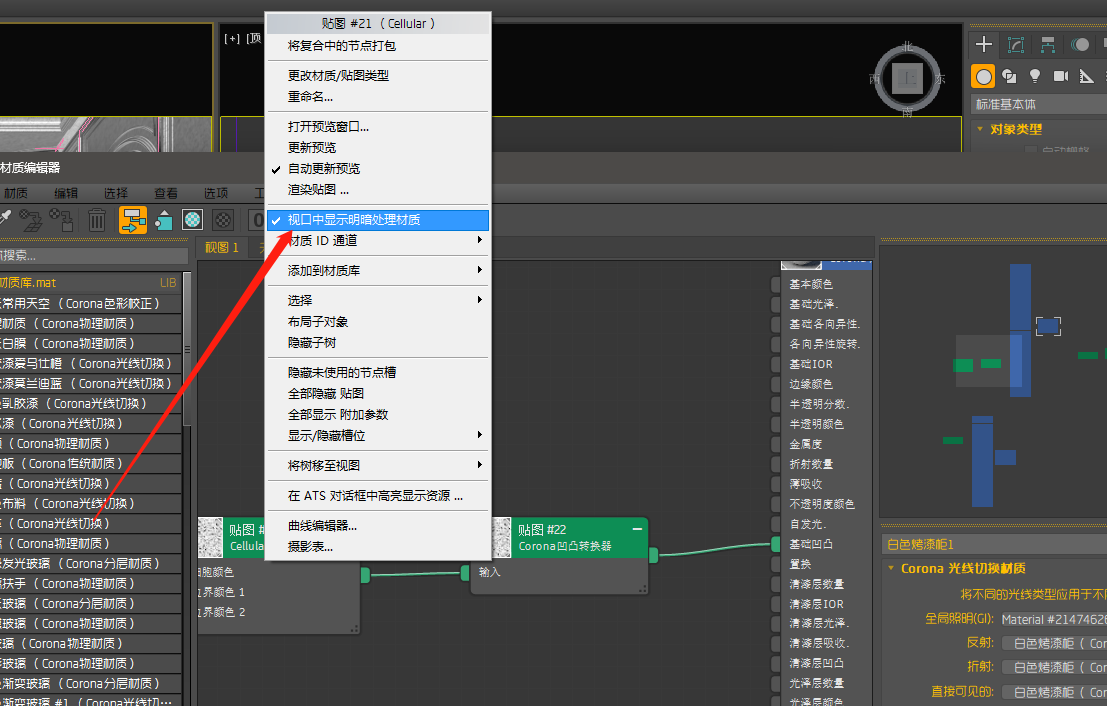Select 扶手 (Corona物理材质) library item
Viewport: 1107px width, 706px height.
point(90,584)
